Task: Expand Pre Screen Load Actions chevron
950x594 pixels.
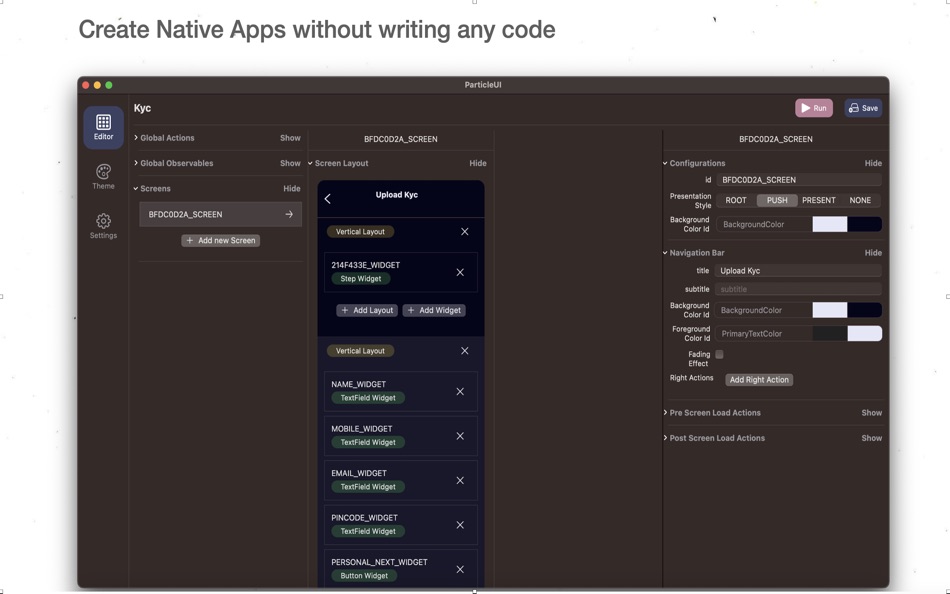Action: pos(665,413)
